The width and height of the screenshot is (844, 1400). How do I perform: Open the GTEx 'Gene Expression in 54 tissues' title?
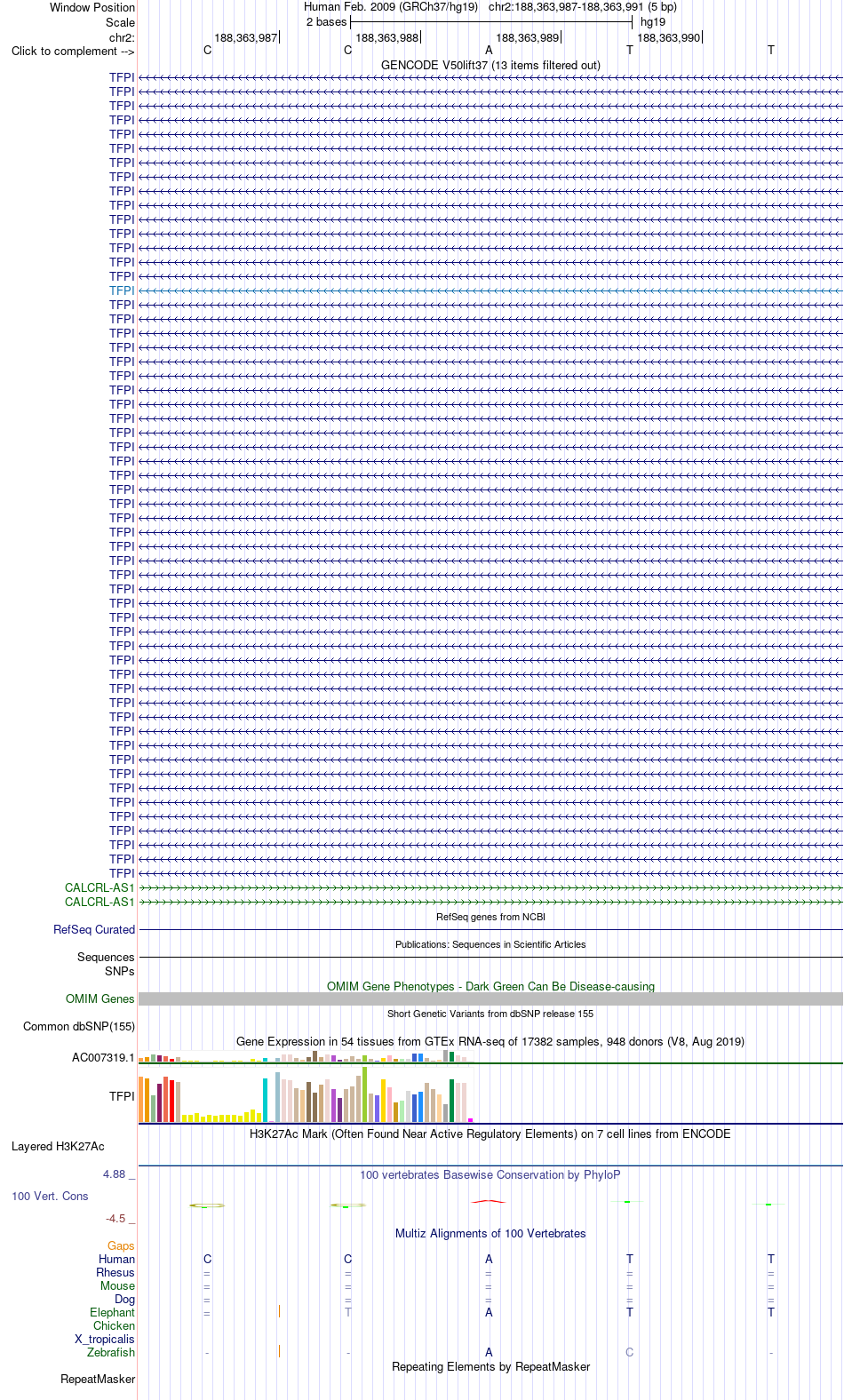click(490, 1041)
